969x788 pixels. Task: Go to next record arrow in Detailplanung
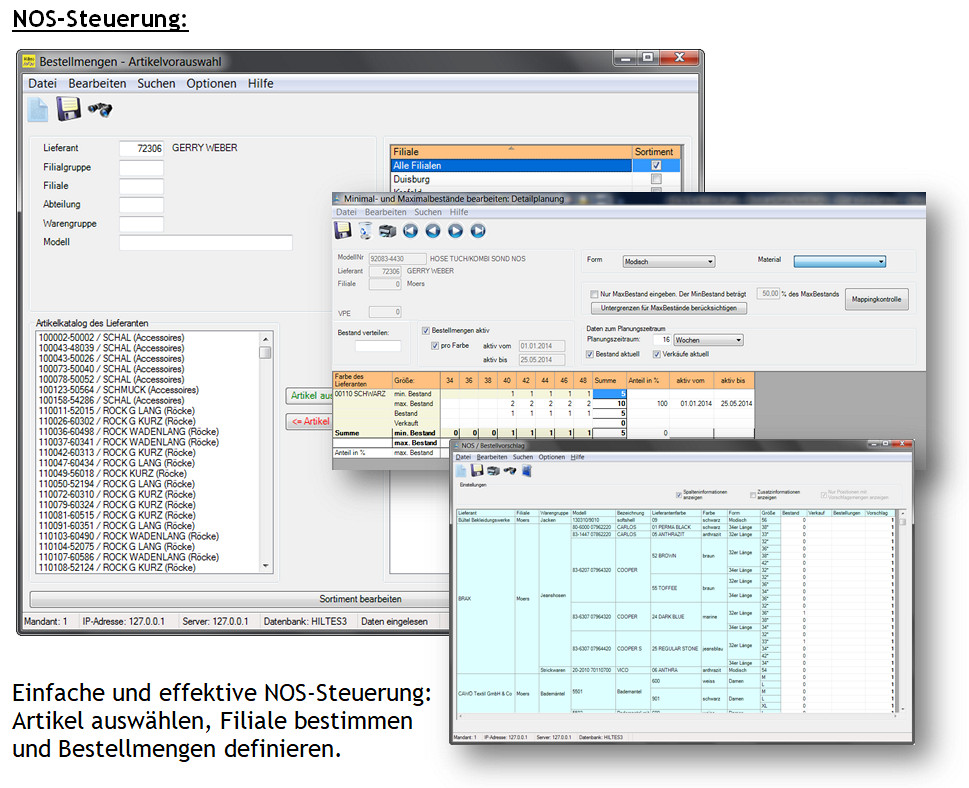(455, 231)
